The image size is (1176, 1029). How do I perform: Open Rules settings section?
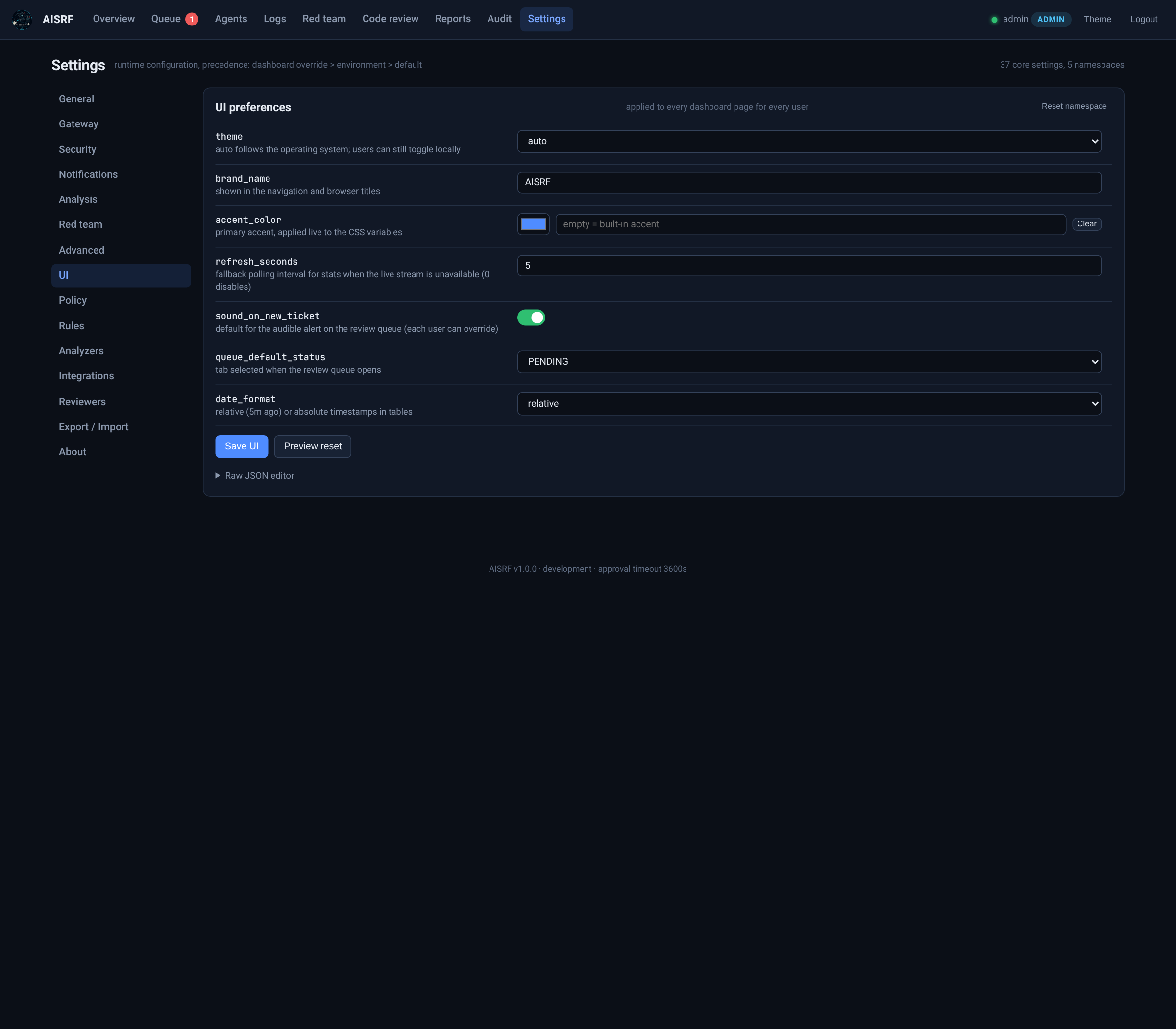[121, 325]
